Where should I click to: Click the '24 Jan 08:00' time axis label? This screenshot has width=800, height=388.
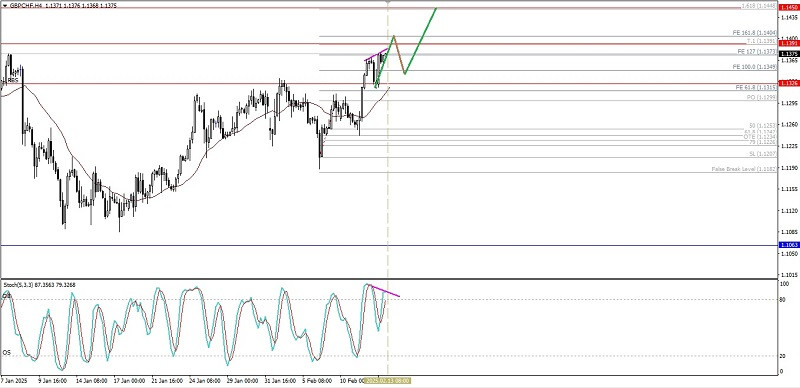pos(204,381)
